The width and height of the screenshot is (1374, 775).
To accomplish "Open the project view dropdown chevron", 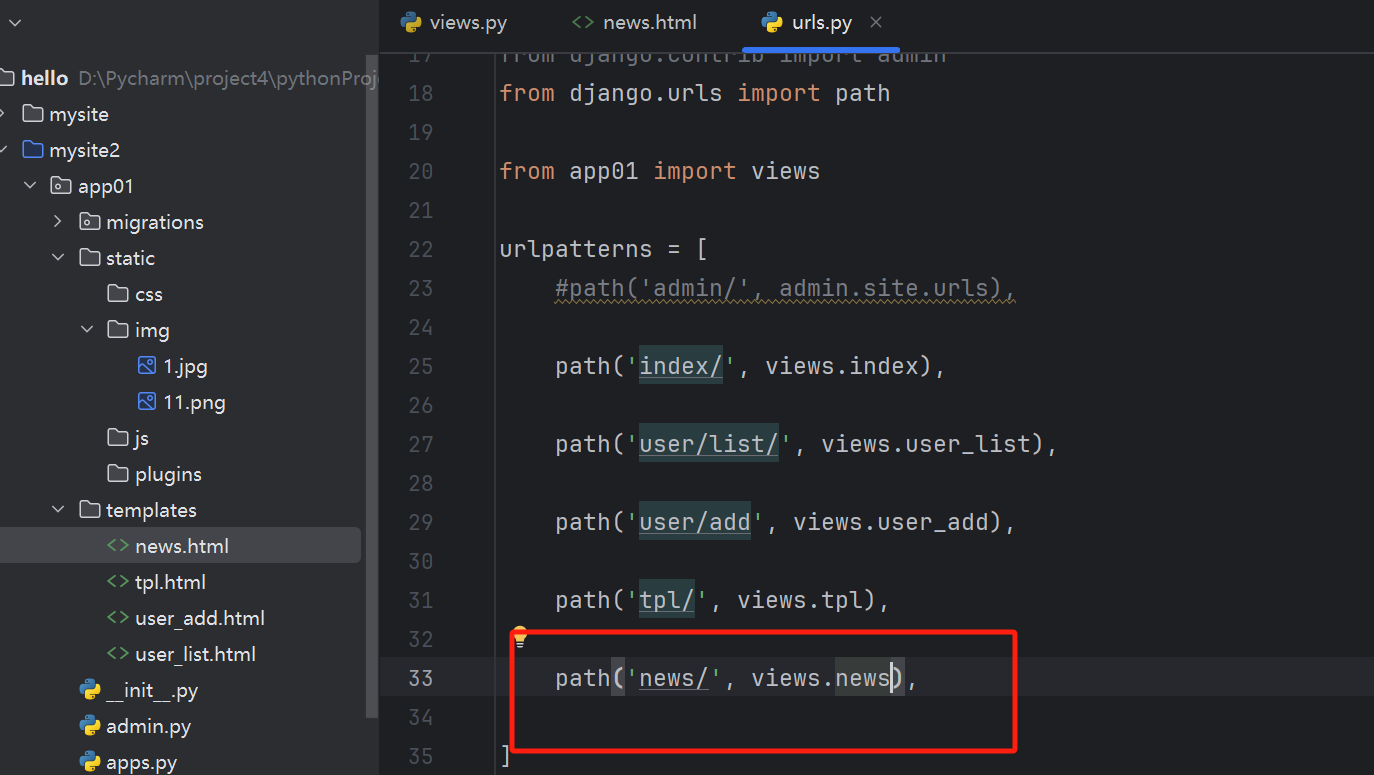I will pos(13,22).
